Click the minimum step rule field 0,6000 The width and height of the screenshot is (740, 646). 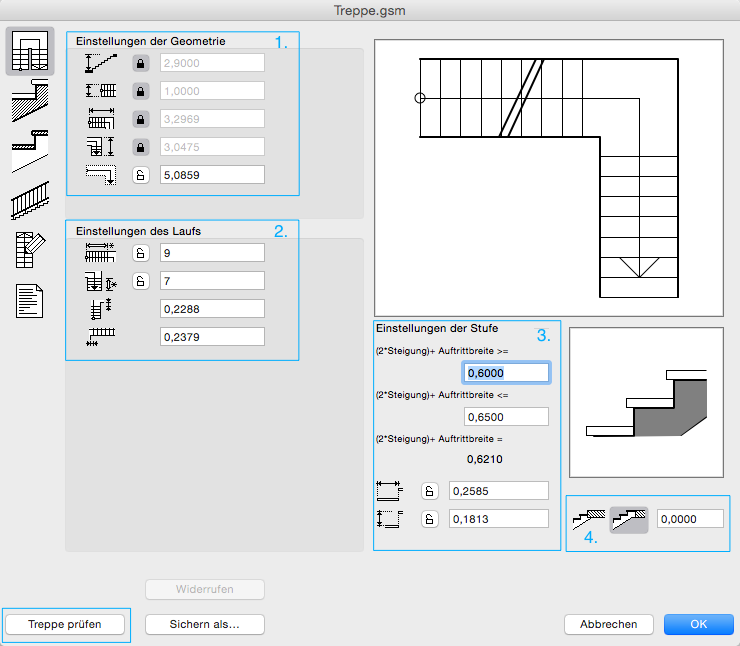(x=506, y=373)
